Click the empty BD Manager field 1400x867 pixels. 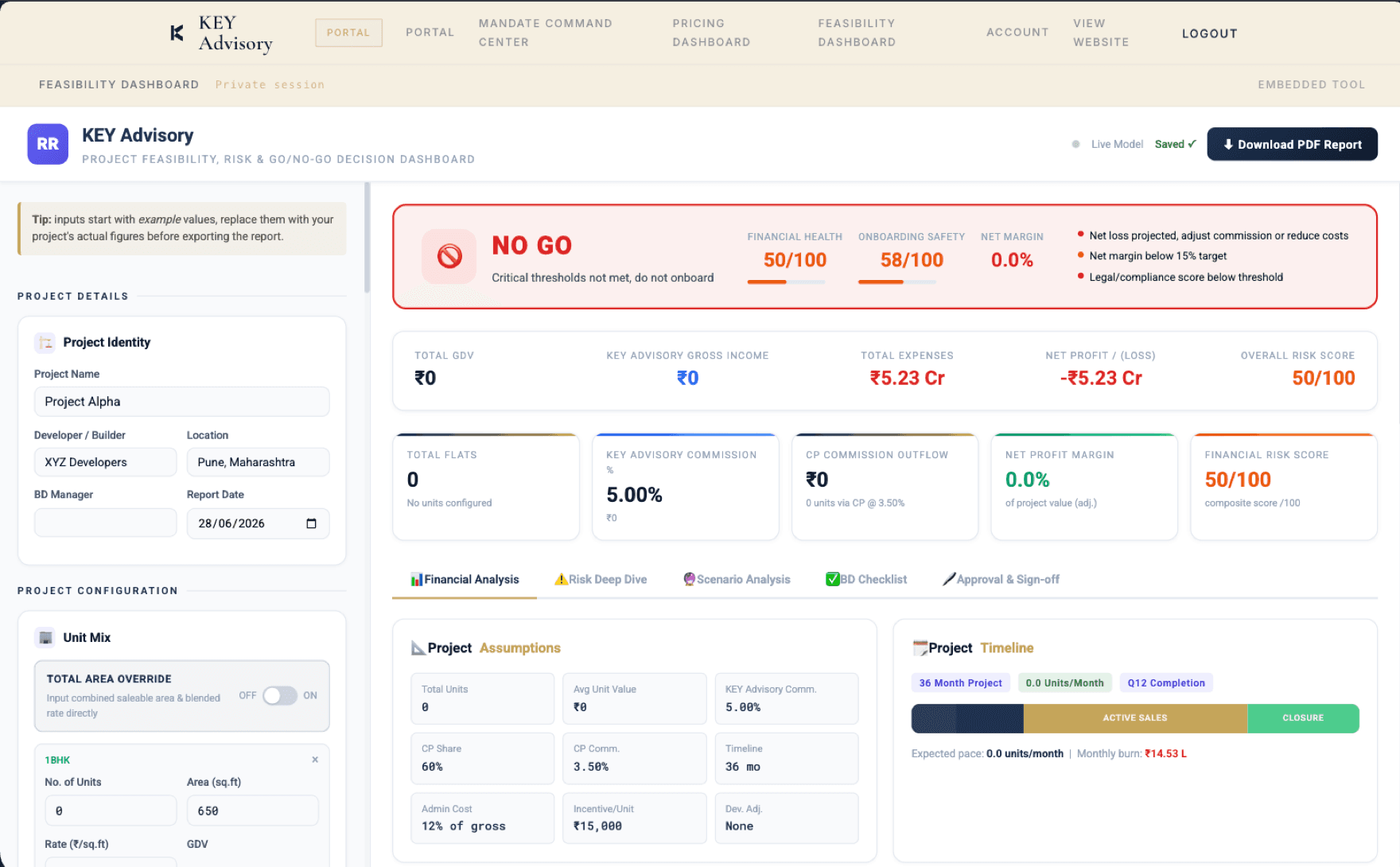[x=105, y=523]
